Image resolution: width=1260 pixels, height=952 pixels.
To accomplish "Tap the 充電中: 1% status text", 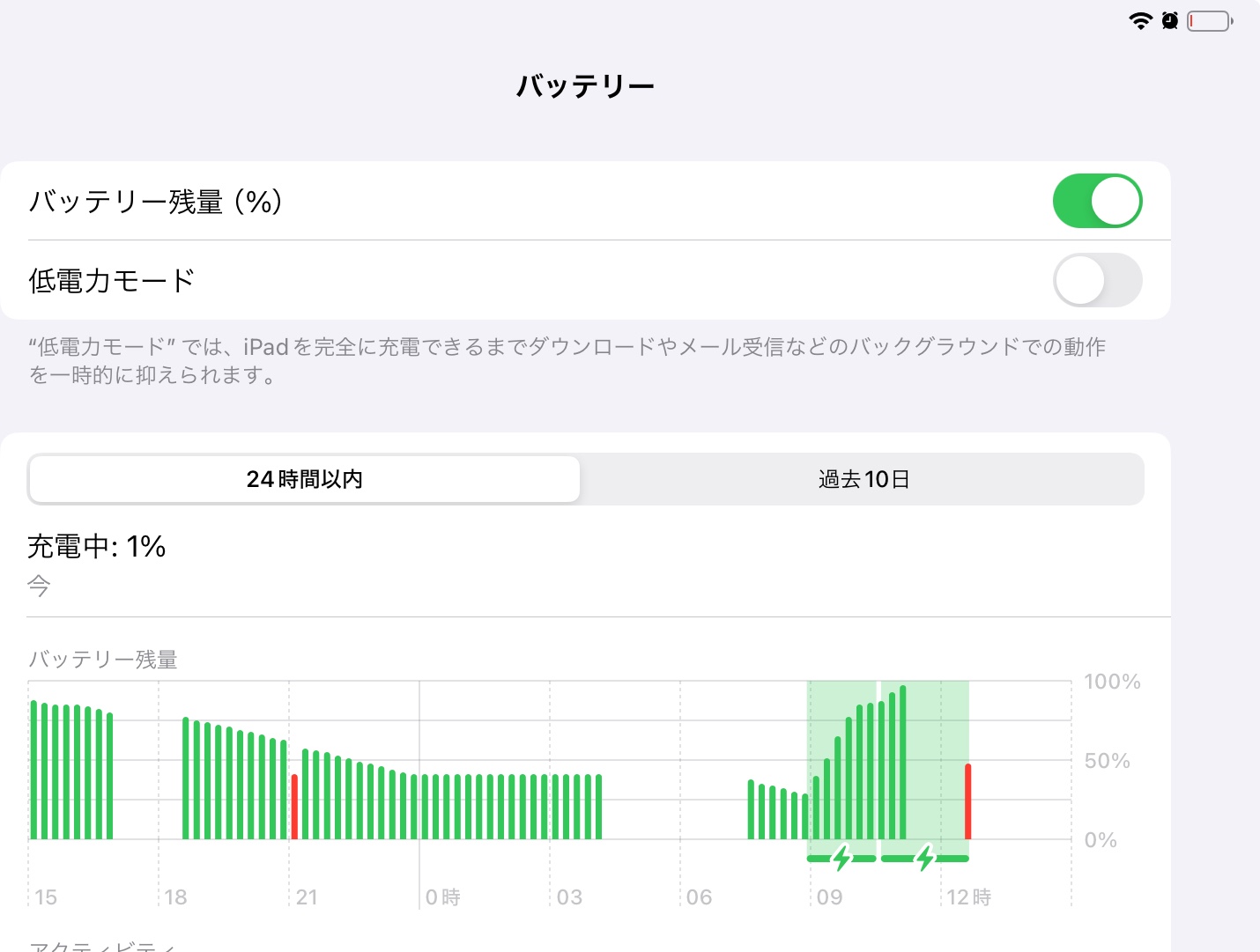I will 97,547.
